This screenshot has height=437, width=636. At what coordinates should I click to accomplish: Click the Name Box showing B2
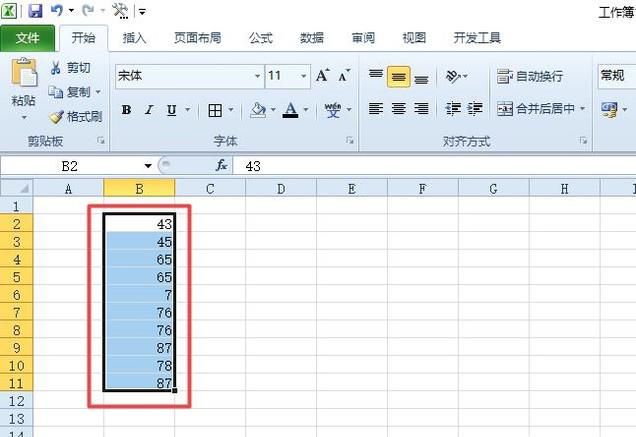pyautogui.click(x=69, y=166)
